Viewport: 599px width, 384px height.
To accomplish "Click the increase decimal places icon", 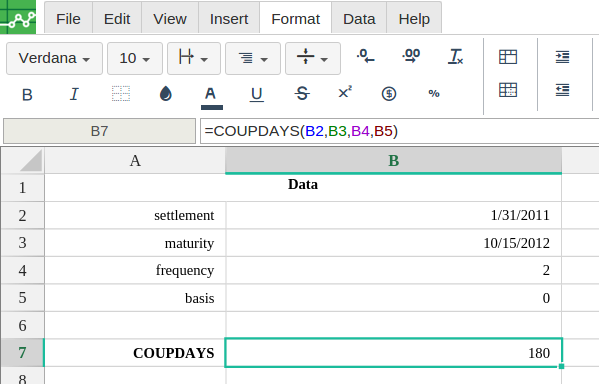I will 411,57.
